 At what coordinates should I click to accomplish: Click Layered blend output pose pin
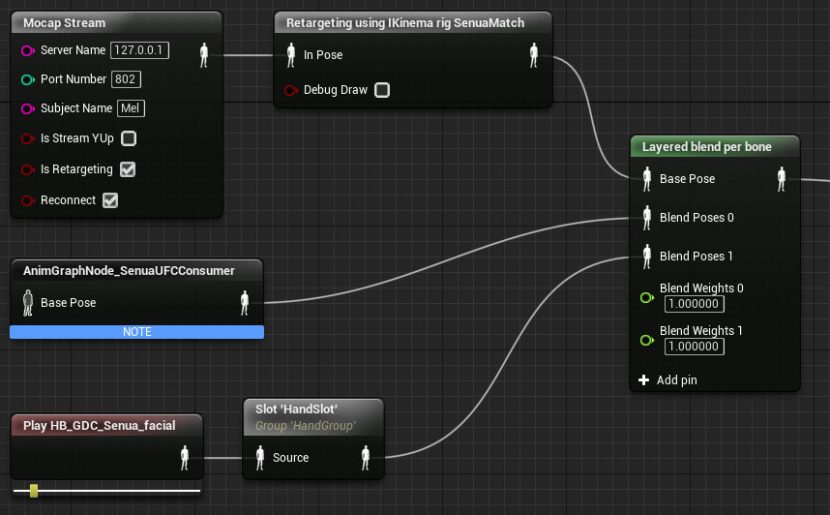pyautogui.click(x=781, y=179)
